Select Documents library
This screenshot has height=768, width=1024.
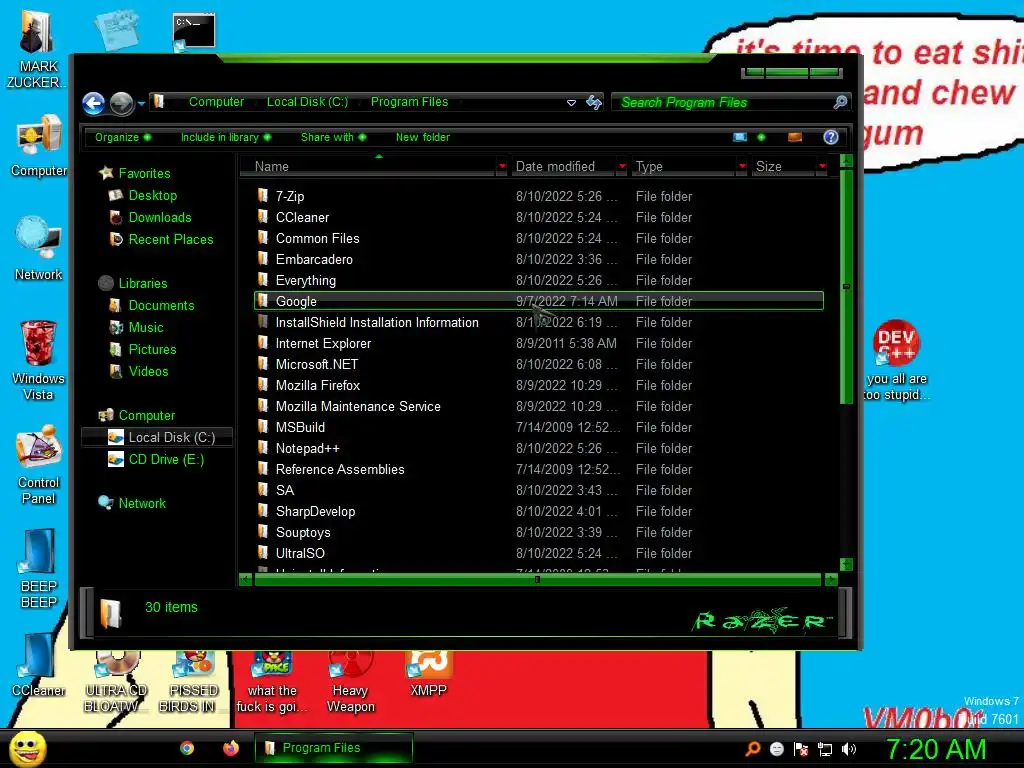pos(161,305)
